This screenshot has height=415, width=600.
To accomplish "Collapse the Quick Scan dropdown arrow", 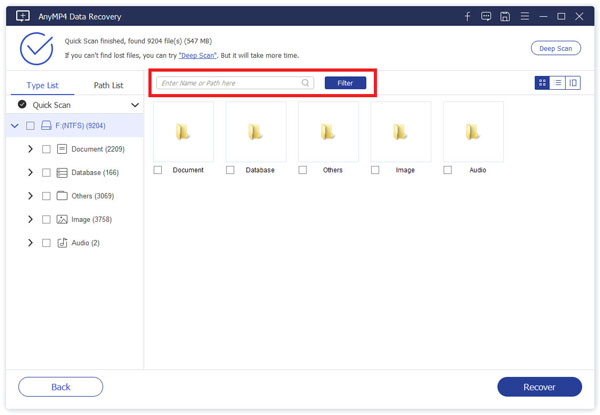I will click(135, 104).
